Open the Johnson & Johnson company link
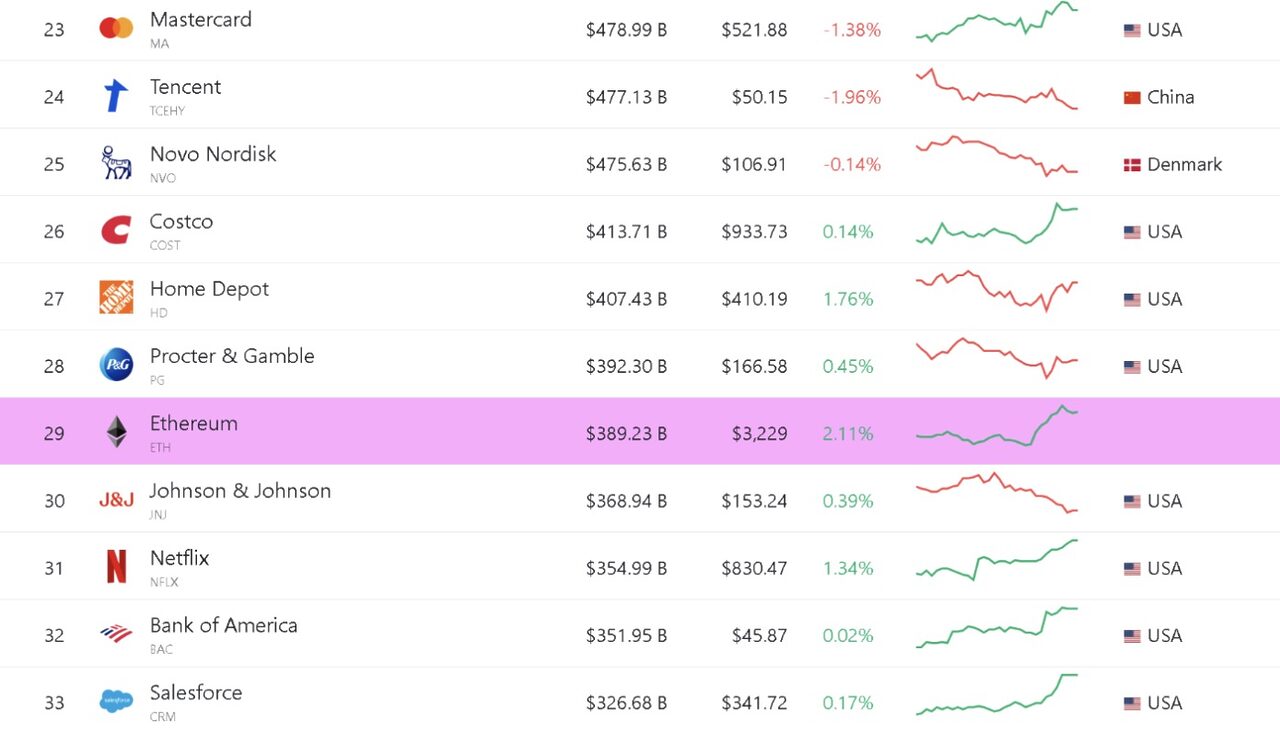Image resolution: width=1280 pixels, height=733 pixels. click(x=240, y=491)
